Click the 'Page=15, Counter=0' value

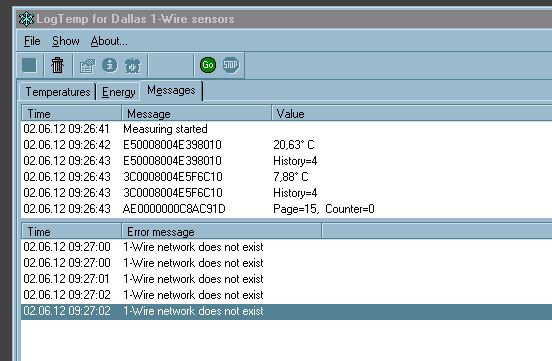click(x=324, y=209)
